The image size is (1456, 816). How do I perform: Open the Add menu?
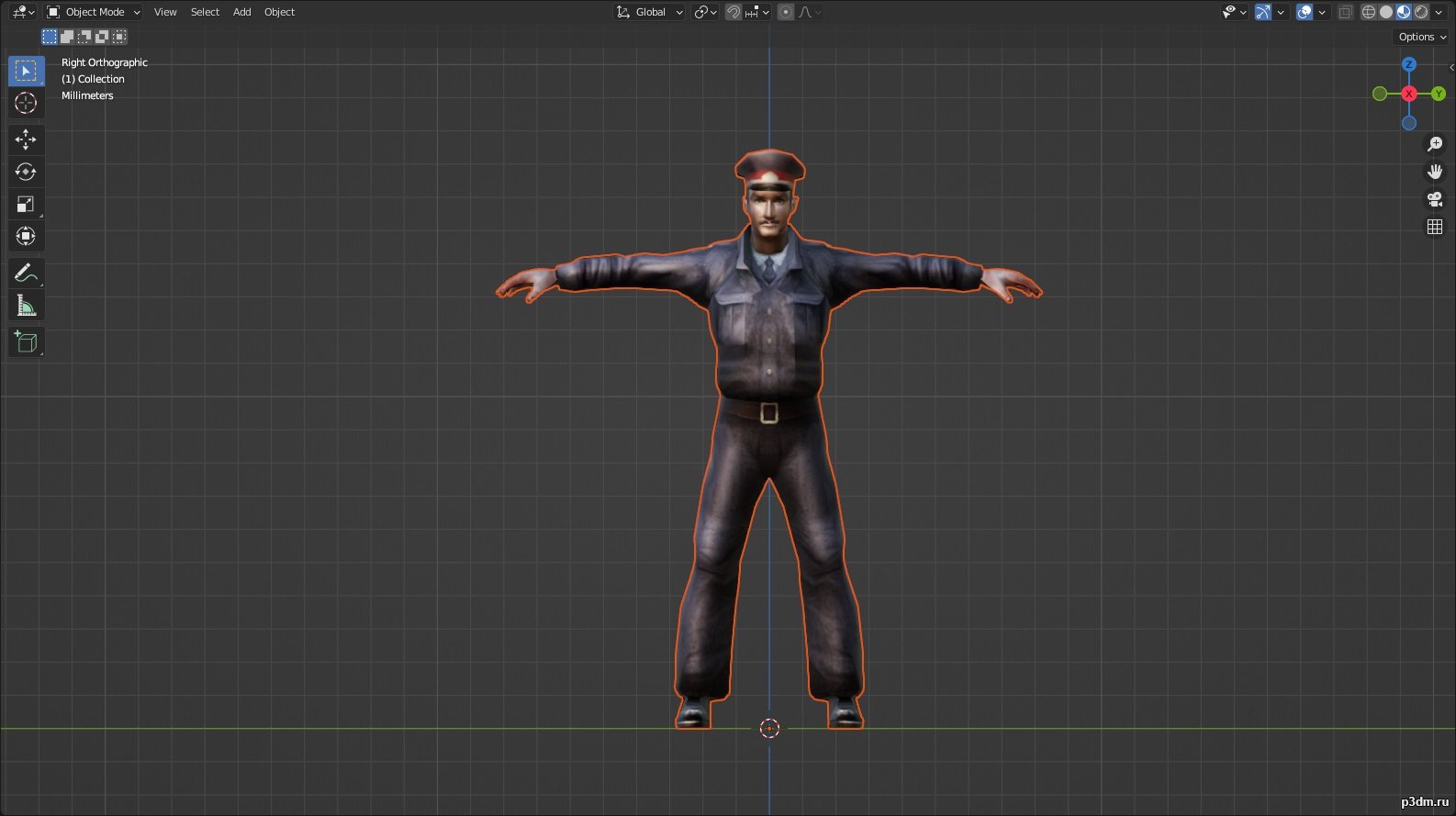click(x=241, y=12)
